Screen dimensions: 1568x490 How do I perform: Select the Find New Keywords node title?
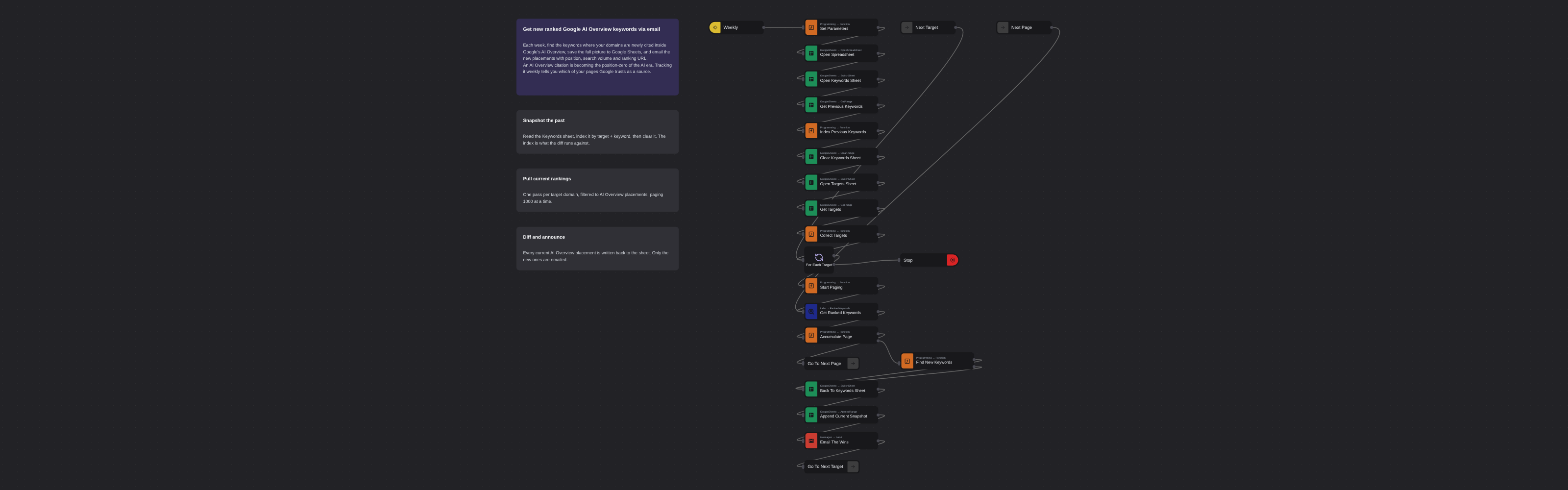[x=934, y=363]
